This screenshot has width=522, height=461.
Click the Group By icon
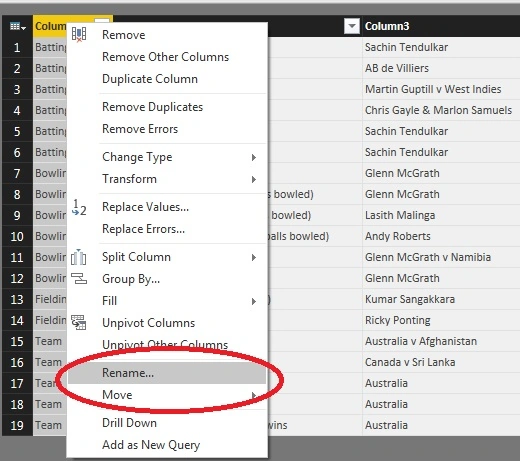79,279
